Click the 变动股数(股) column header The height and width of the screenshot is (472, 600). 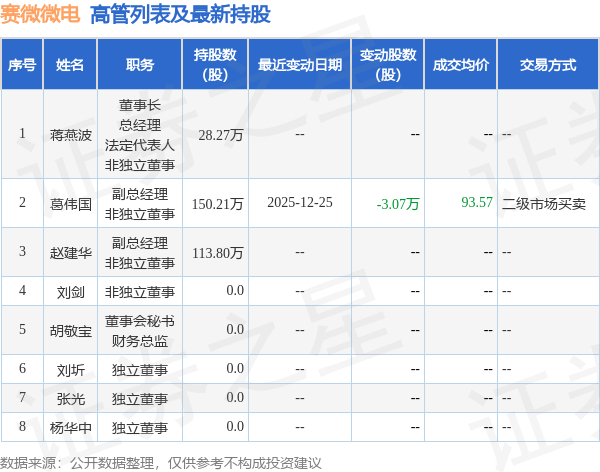pos(388,65)
